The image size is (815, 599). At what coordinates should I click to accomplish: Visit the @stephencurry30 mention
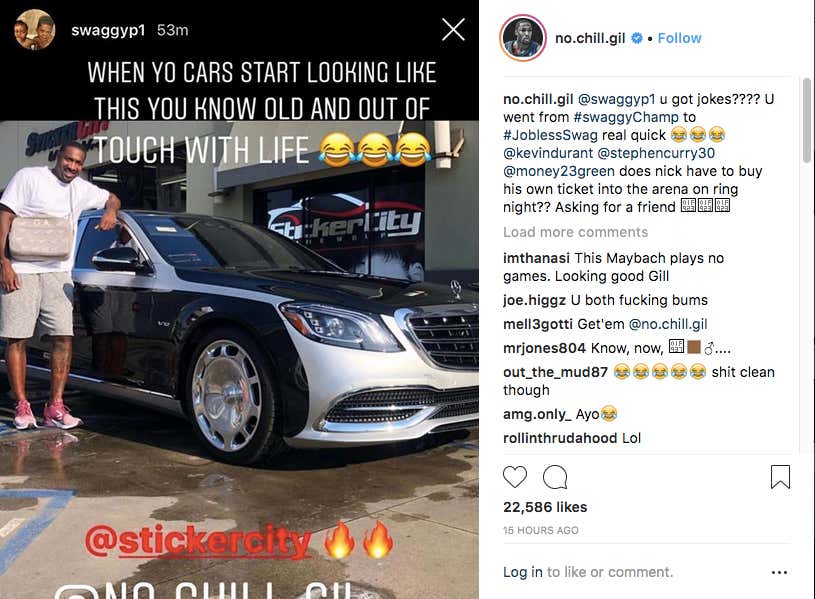click(x=656, y=153)
